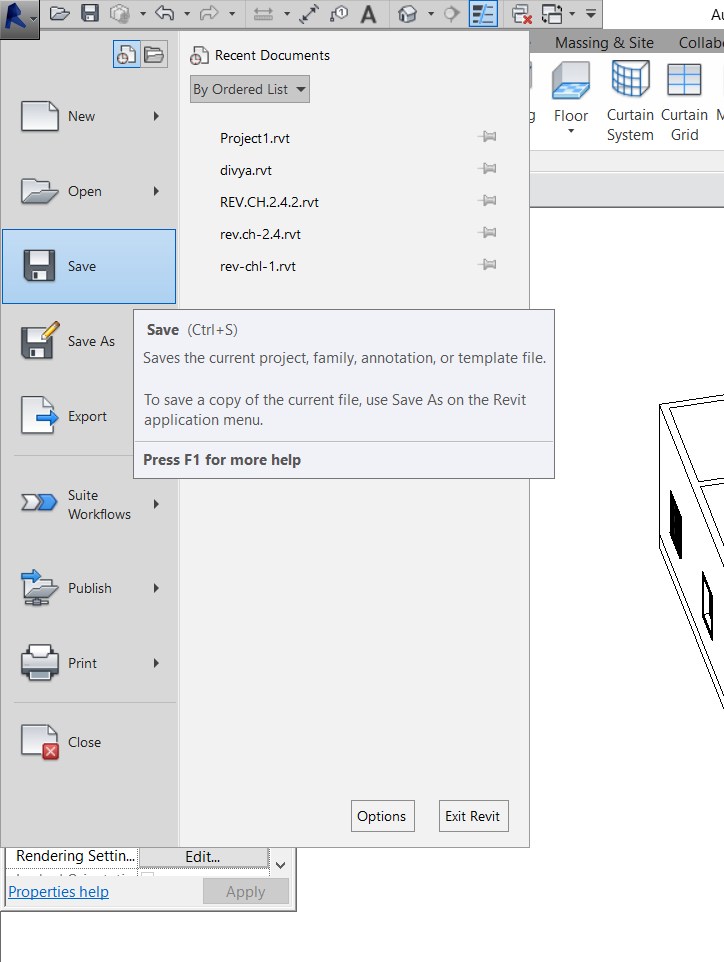Image resolution: width=724 pixels, height=962 pixels.
Task: Open Customize Quick Access Toolbar dropdown
Action: pyautogui.click(x=590, y=13)
